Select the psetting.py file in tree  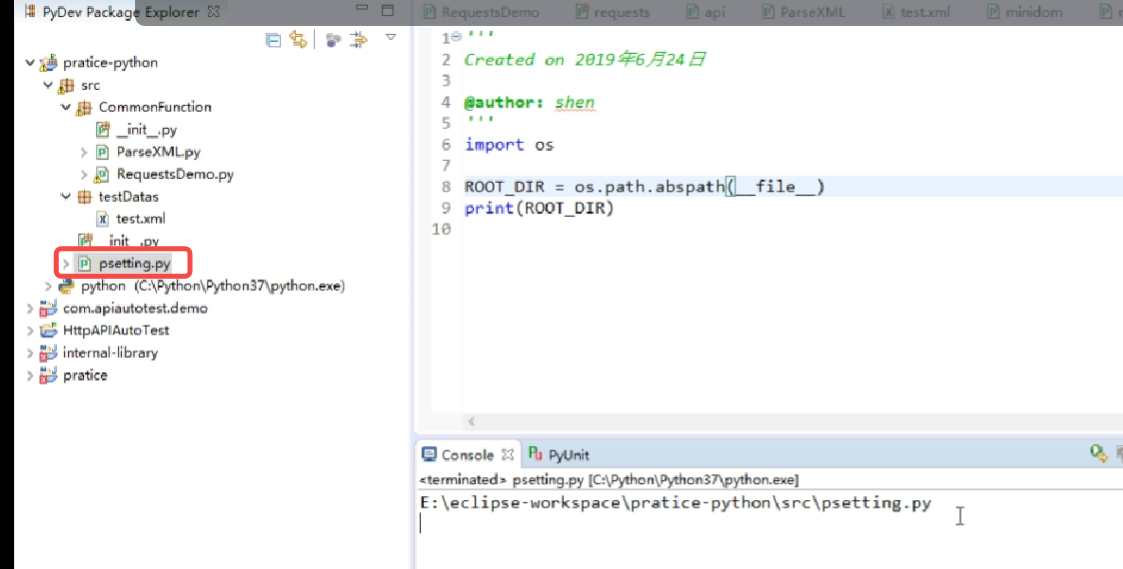click(134, 264)
